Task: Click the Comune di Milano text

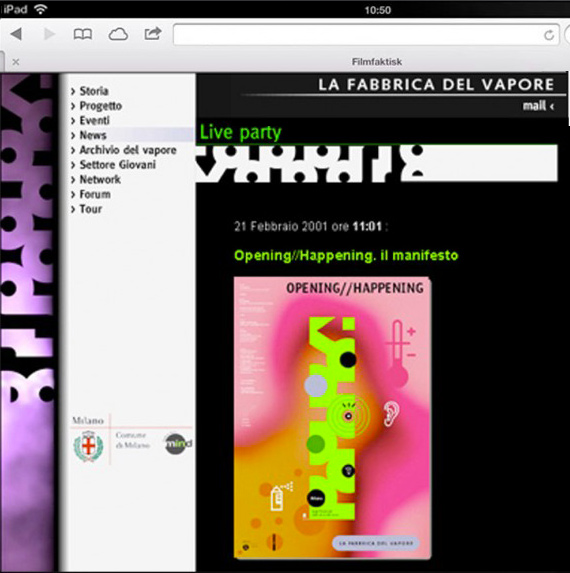Action: pos(132,440)
